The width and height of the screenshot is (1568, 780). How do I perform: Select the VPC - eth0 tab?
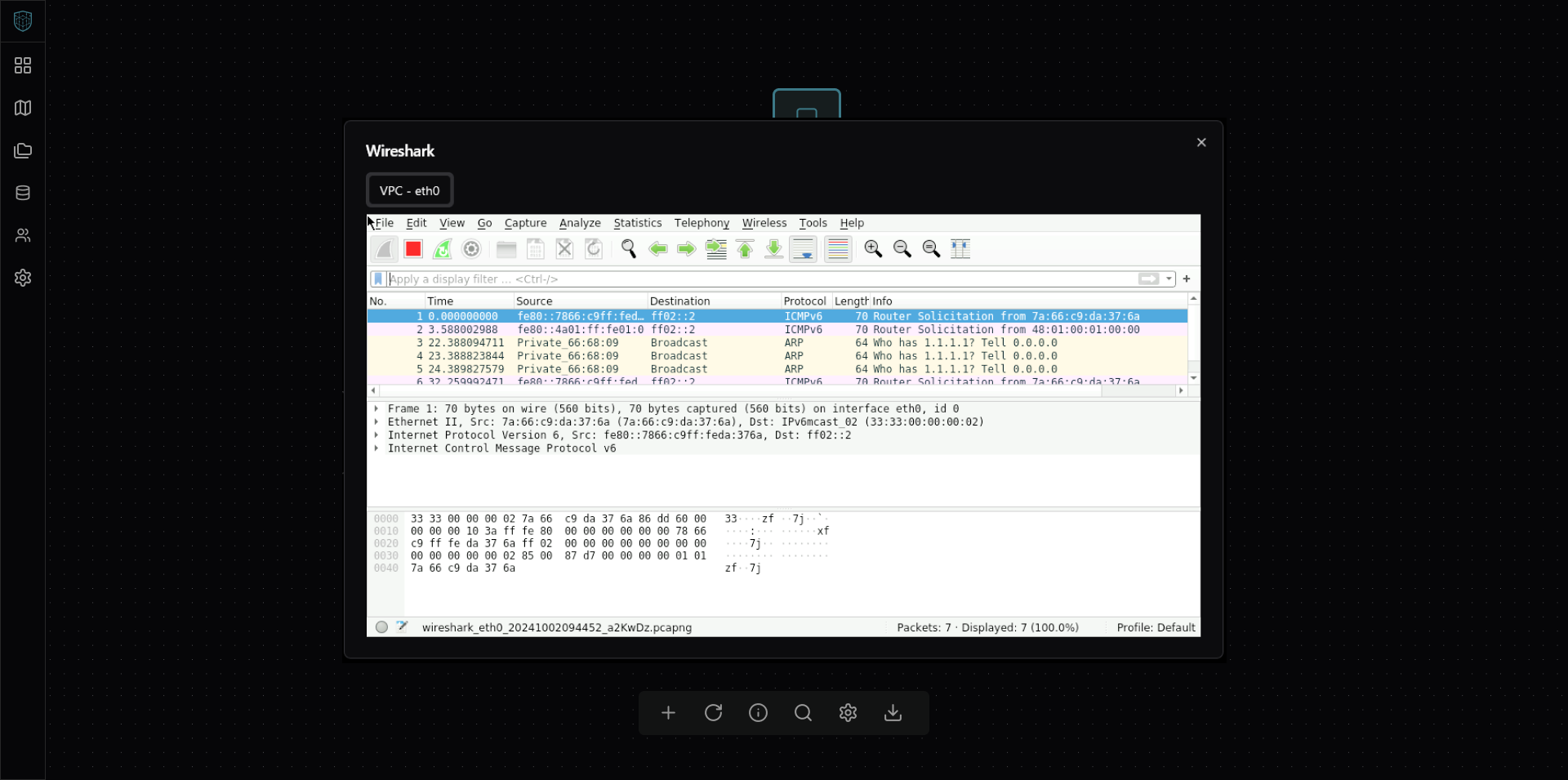(409, 190)
